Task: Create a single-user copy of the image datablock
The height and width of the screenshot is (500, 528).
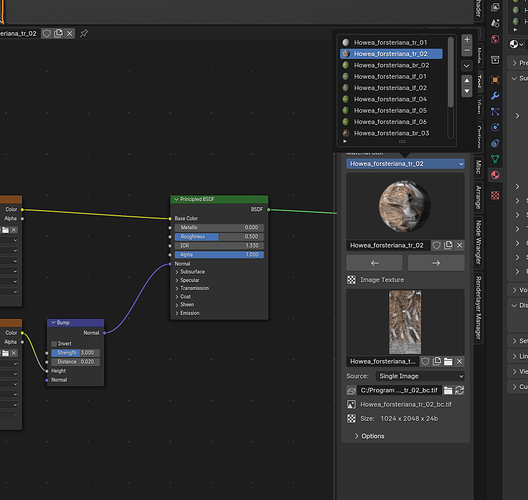Action: (437, 361)
